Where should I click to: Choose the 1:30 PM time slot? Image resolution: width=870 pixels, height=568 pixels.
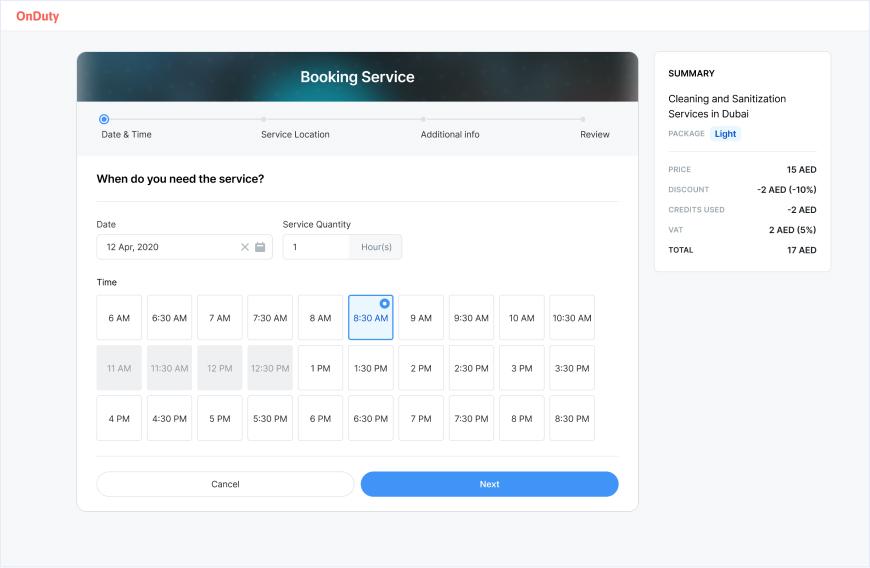click(371, 368)
